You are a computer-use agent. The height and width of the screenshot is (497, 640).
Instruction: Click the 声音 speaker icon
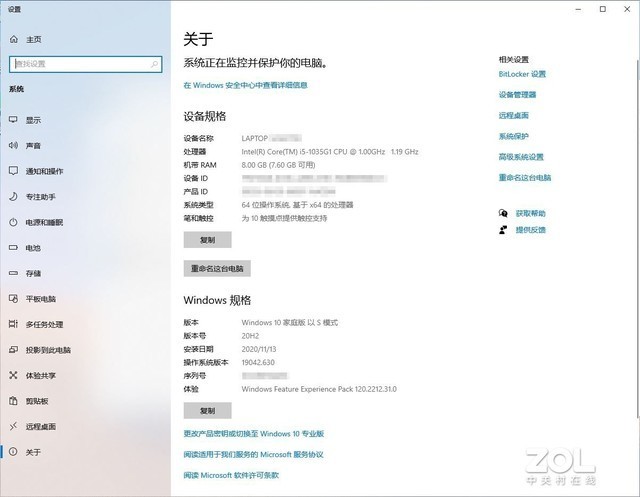click(x=13, y=145)
